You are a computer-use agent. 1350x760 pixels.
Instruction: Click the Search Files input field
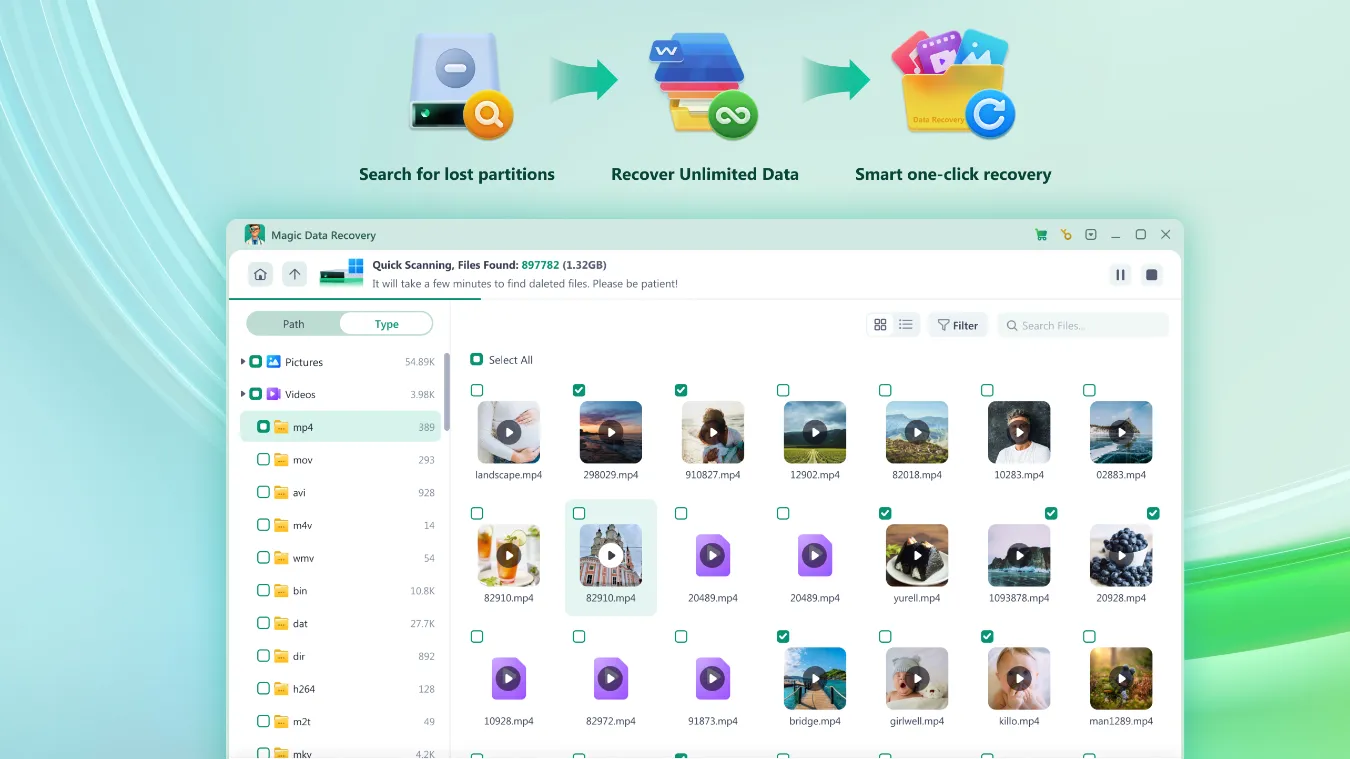(1088, 325)
